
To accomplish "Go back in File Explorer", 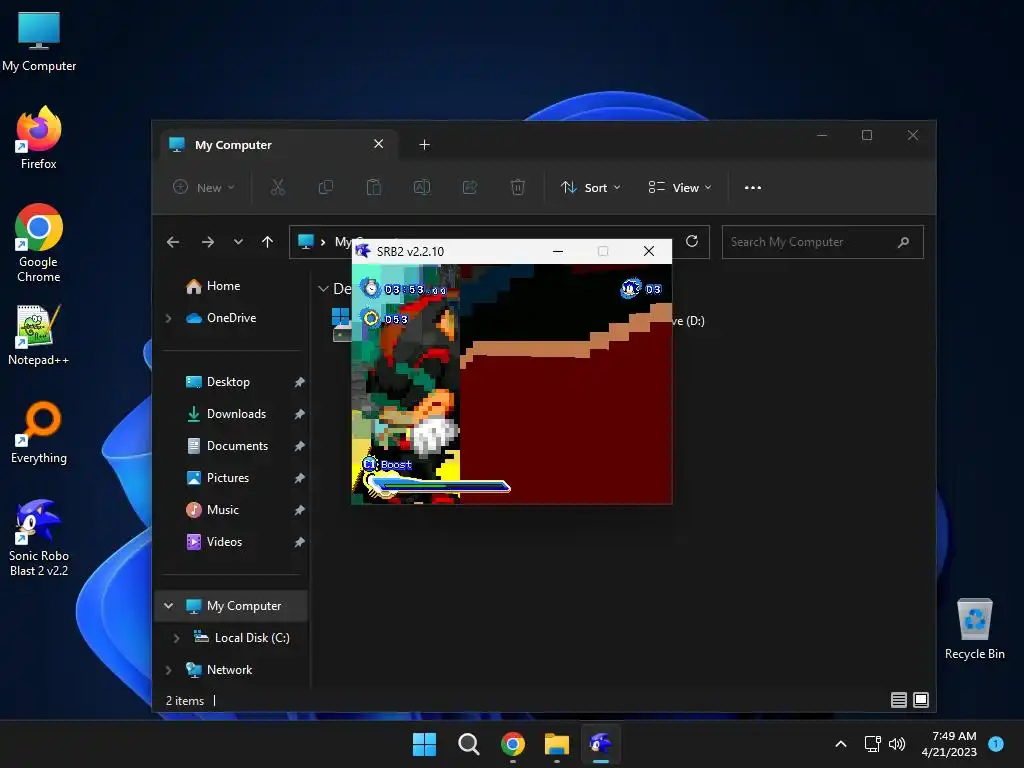I will click(173, 242).
